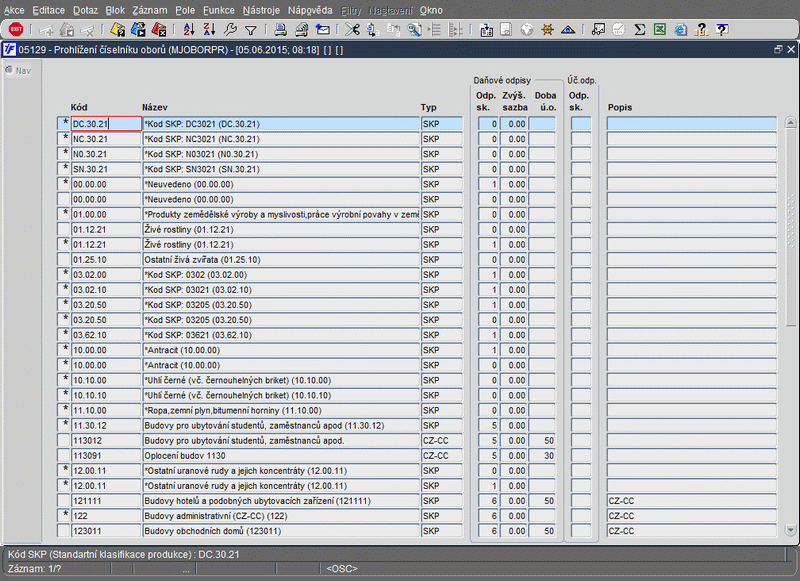
Task: Select the Nav radio button
Action: click(x=9, y=71)
